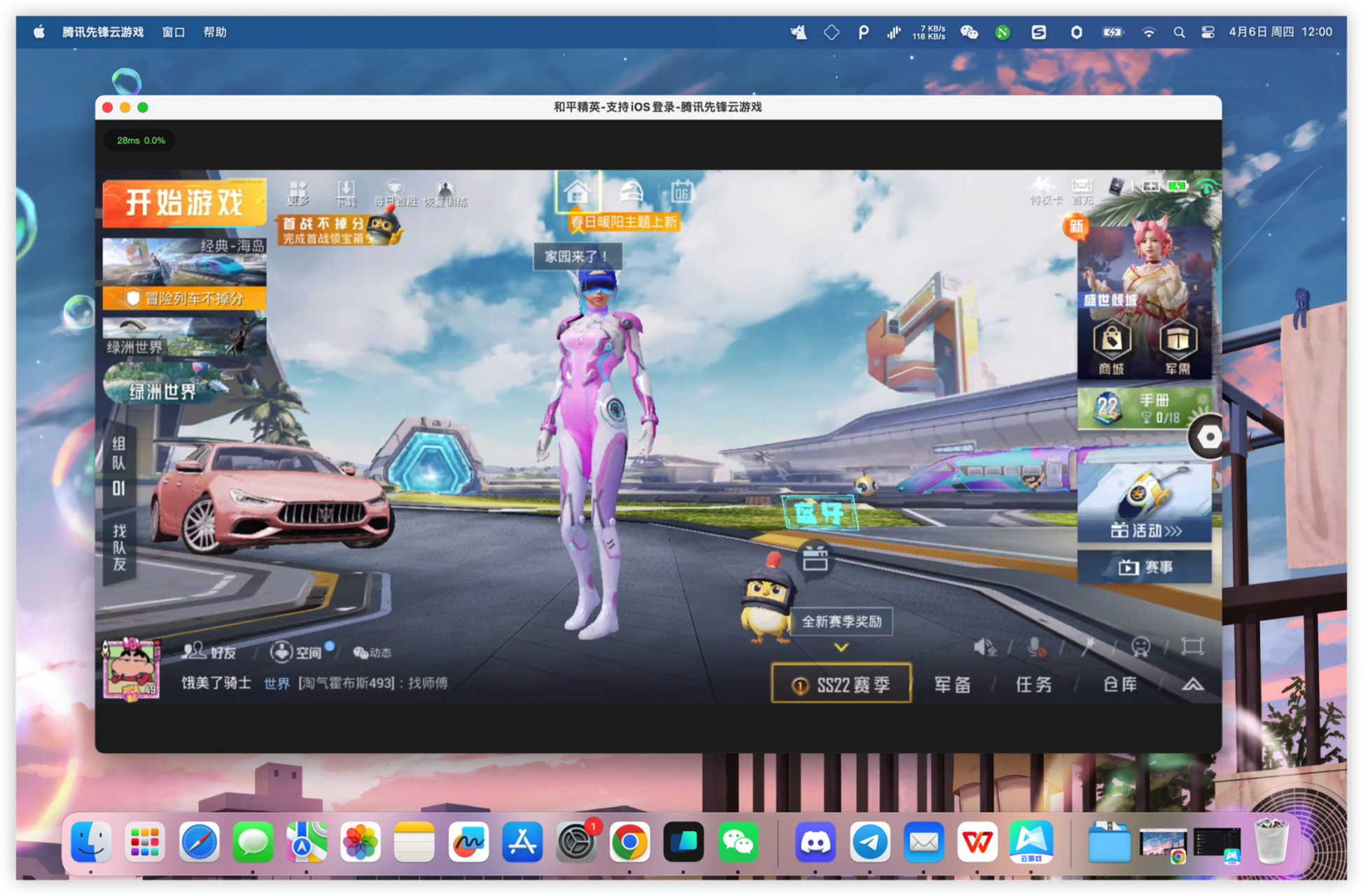Open the 动态 moments feed
1363x896 pixels.
point(372,652)
